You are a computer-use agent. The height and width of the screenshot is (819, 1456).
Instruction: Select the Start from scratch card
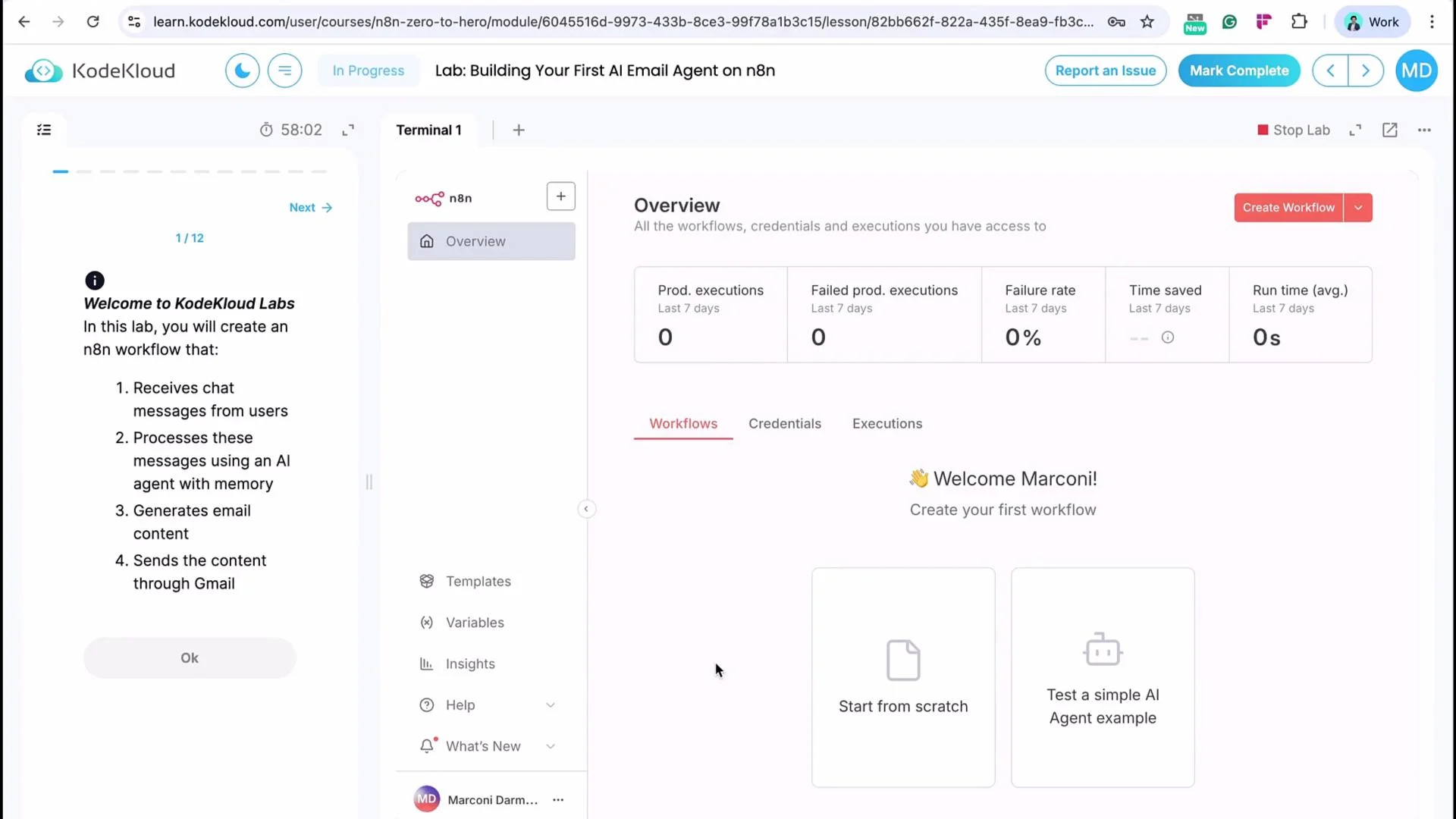(903, 677)
